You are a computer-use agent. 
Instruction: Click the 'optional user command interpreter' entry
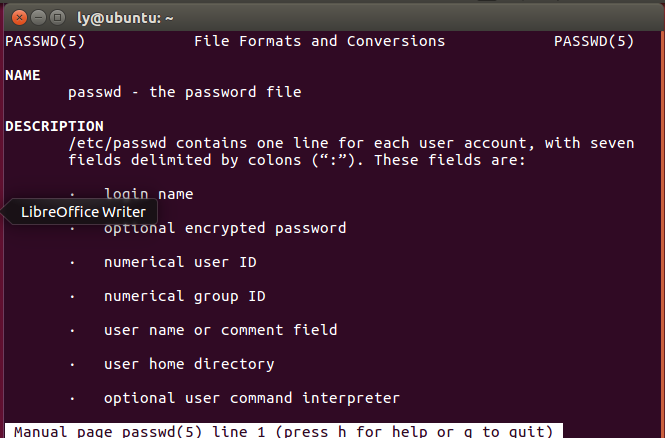pos(251,398)
